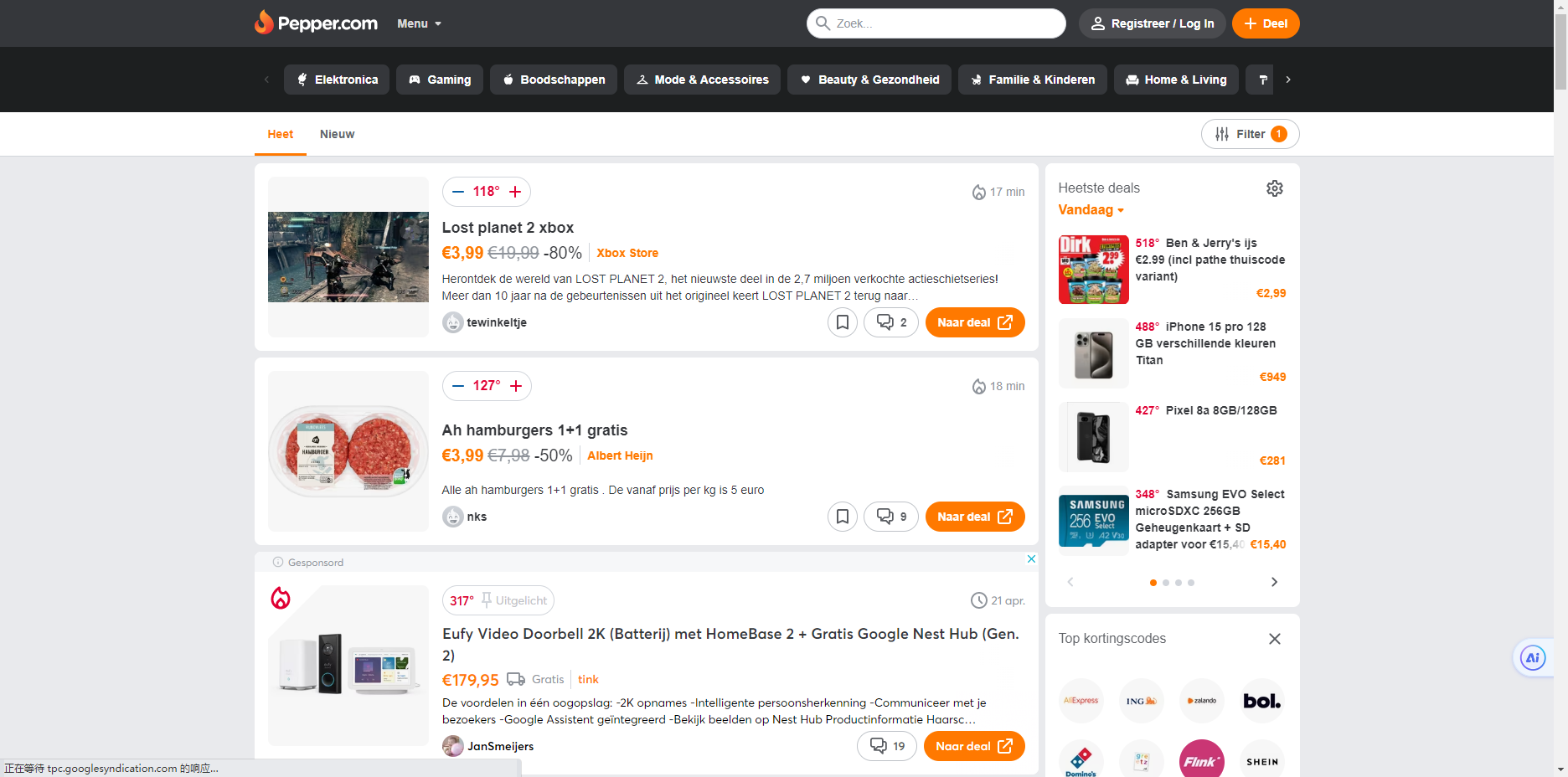This screenshot has height=777, width=1568.
Task: Bookmark the Ah hamburgers deal
Action: click(843, 517)
